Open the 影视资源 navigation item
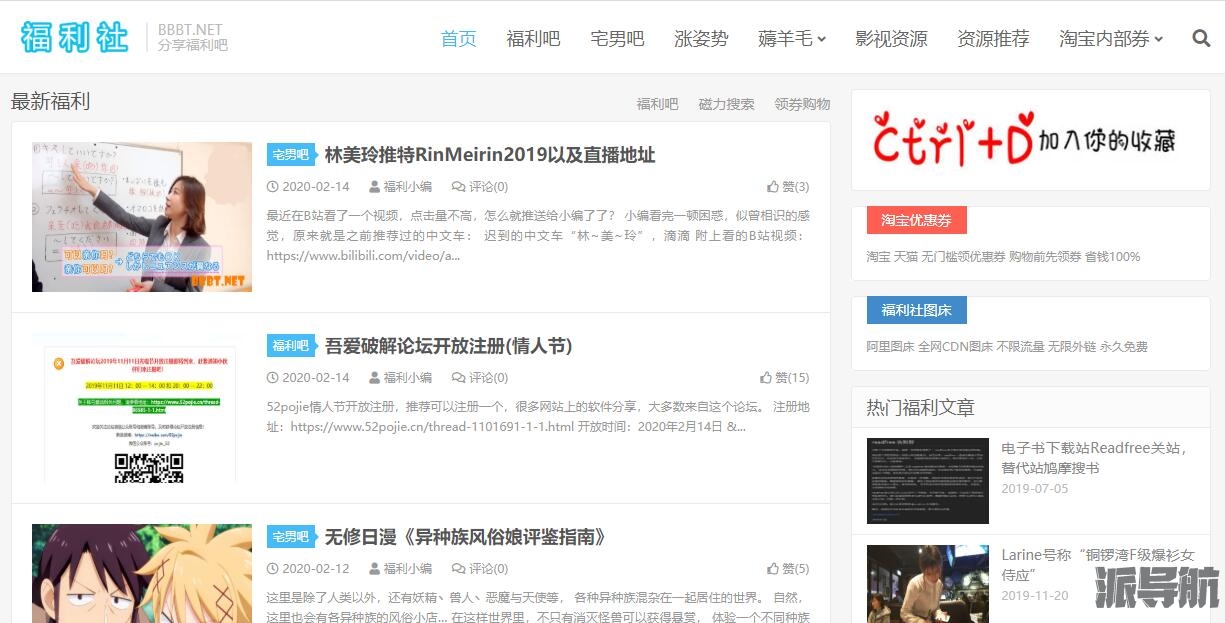The height and width of the screenshot is (623, 1225). click(x=891, y=39)
